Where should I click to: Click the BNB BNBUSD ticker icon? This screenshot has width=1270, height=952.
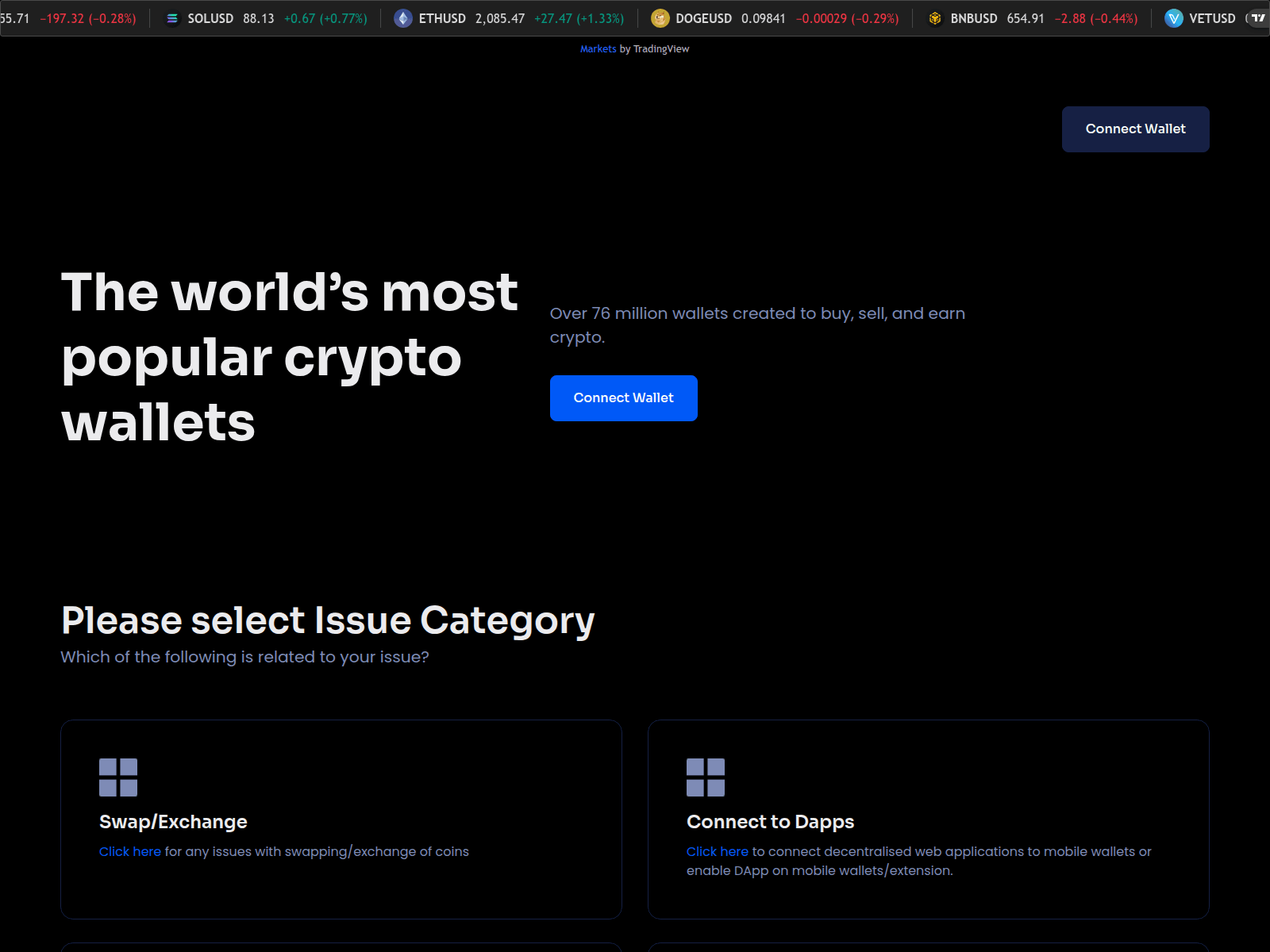click(935, 18)
